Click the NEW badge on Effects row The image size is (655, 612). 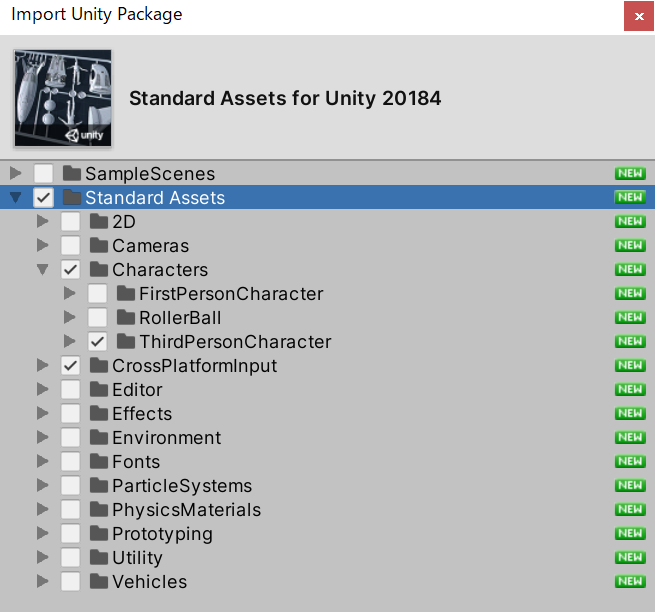[630, 414]
